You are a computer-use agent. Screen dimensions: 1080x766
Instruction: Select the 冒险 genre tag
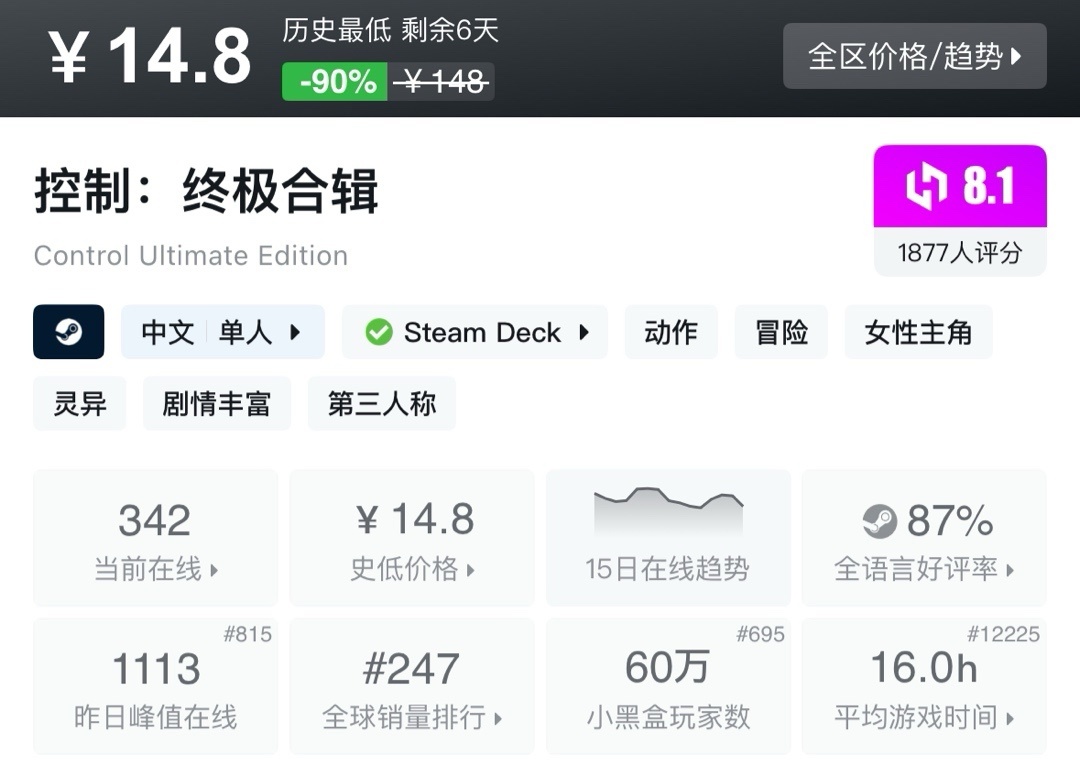[x=781, y=332]
